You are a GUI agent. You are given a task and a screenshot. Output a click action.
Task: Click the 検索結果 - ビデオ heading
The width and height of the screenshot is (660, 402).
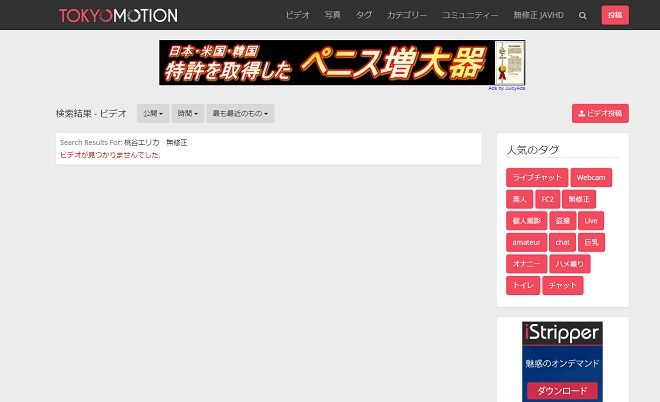[91, 114]
